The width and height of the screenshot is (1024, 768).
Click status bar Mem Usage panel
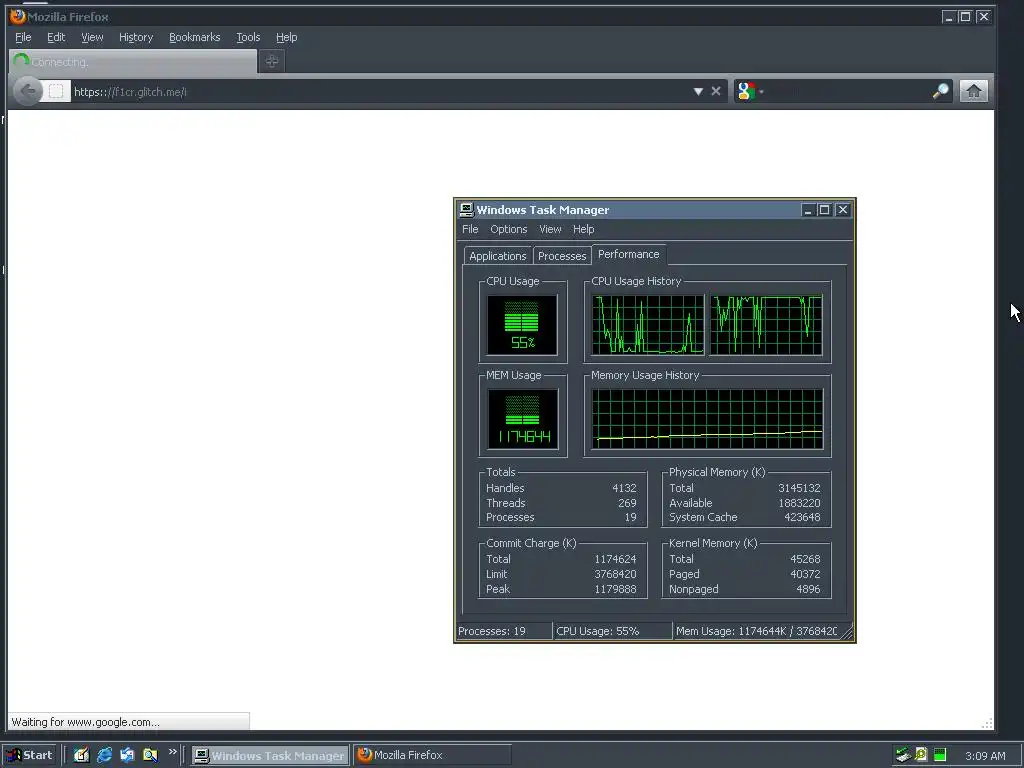pyautogui.click(x=756, y=631)
